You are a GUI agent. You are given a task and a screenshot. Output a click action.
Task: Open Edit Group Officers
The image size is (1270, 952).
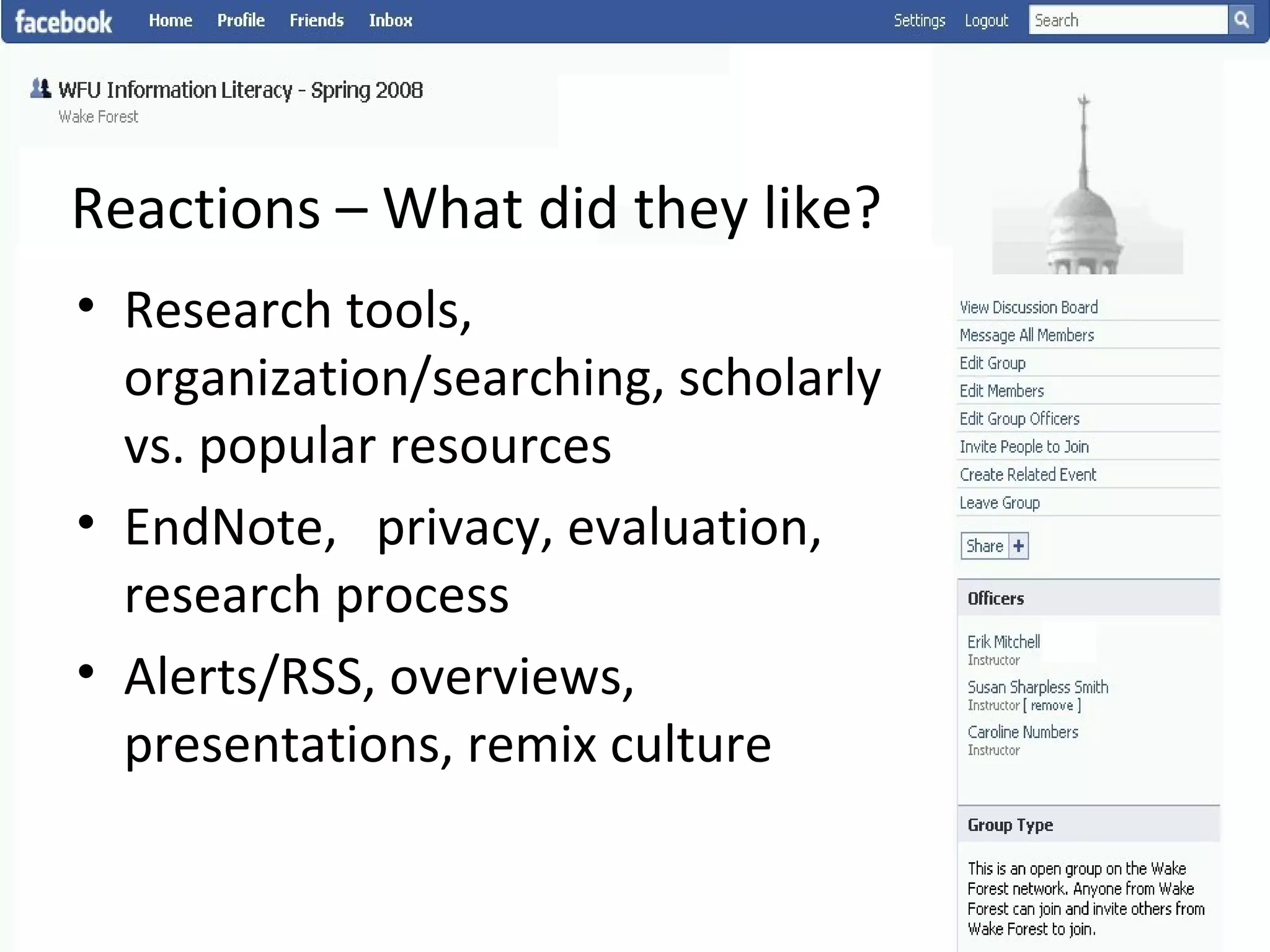click(1019, 419)
